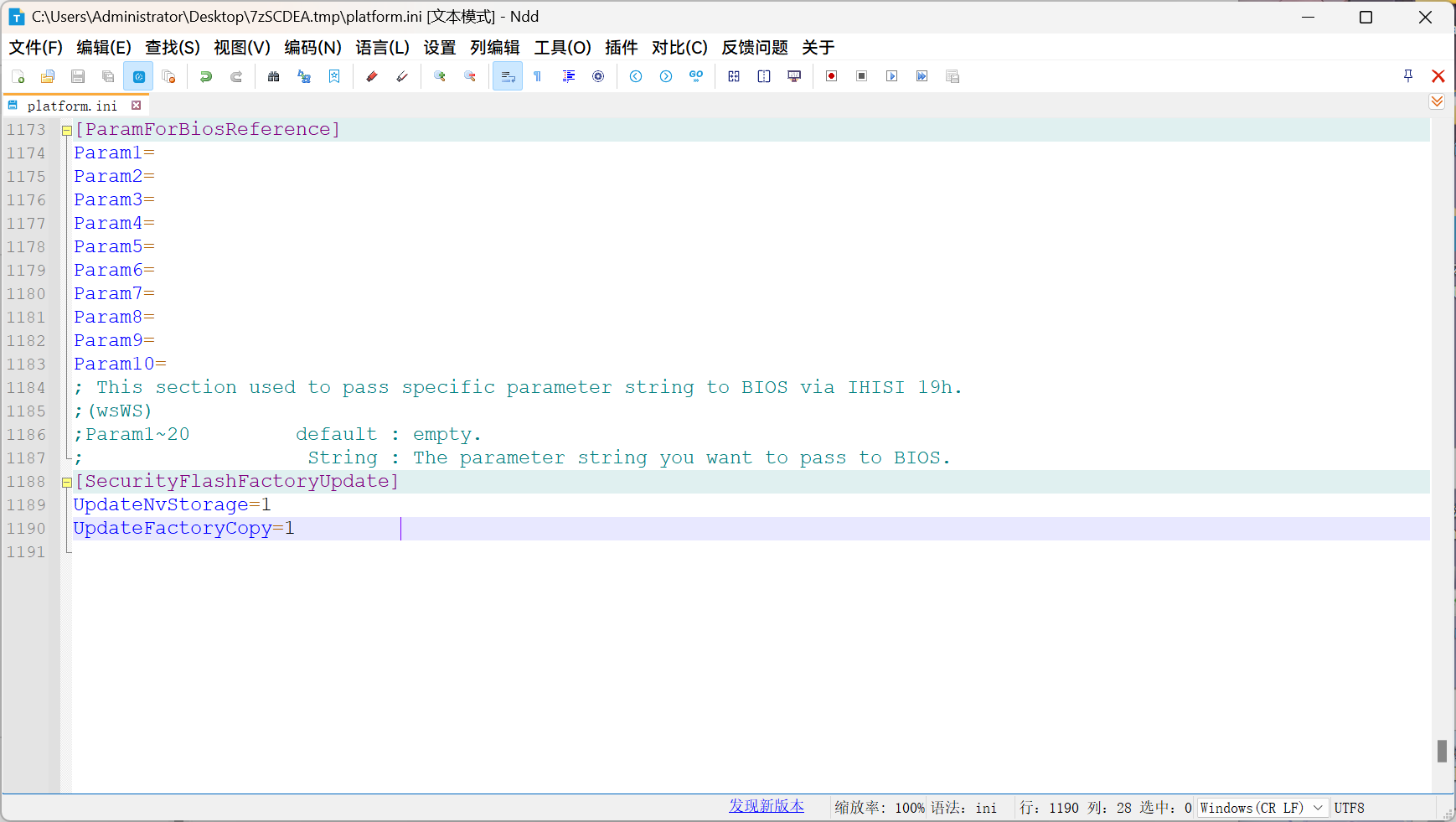
Task: Collapse the ParamForBiosReference section fold marker
Action: coord(66,130)
